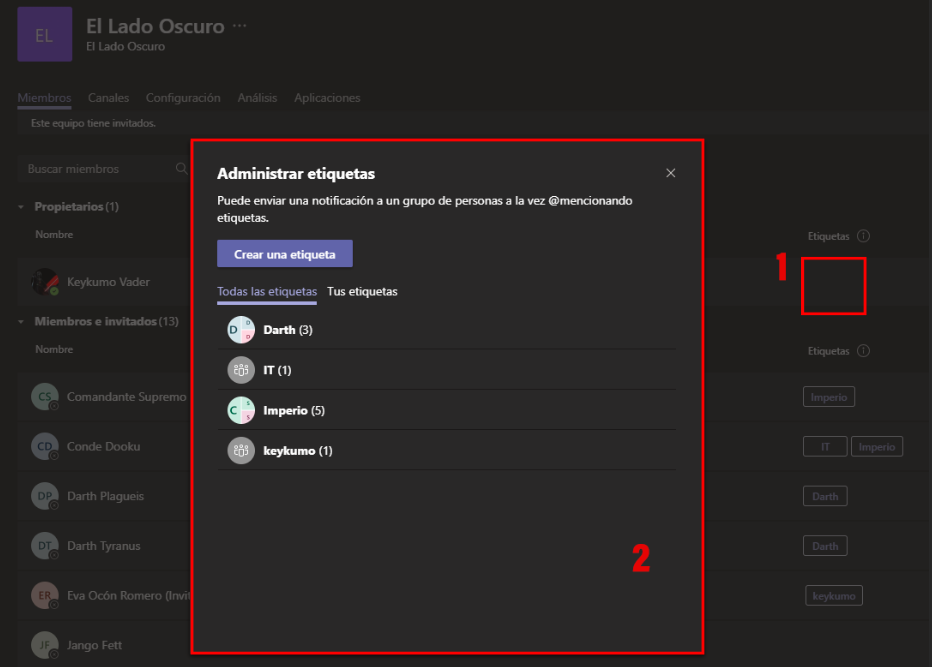Click the Crear una etiqueta button
Viewport: 932px width, 667px height.
tap(284, 253)
